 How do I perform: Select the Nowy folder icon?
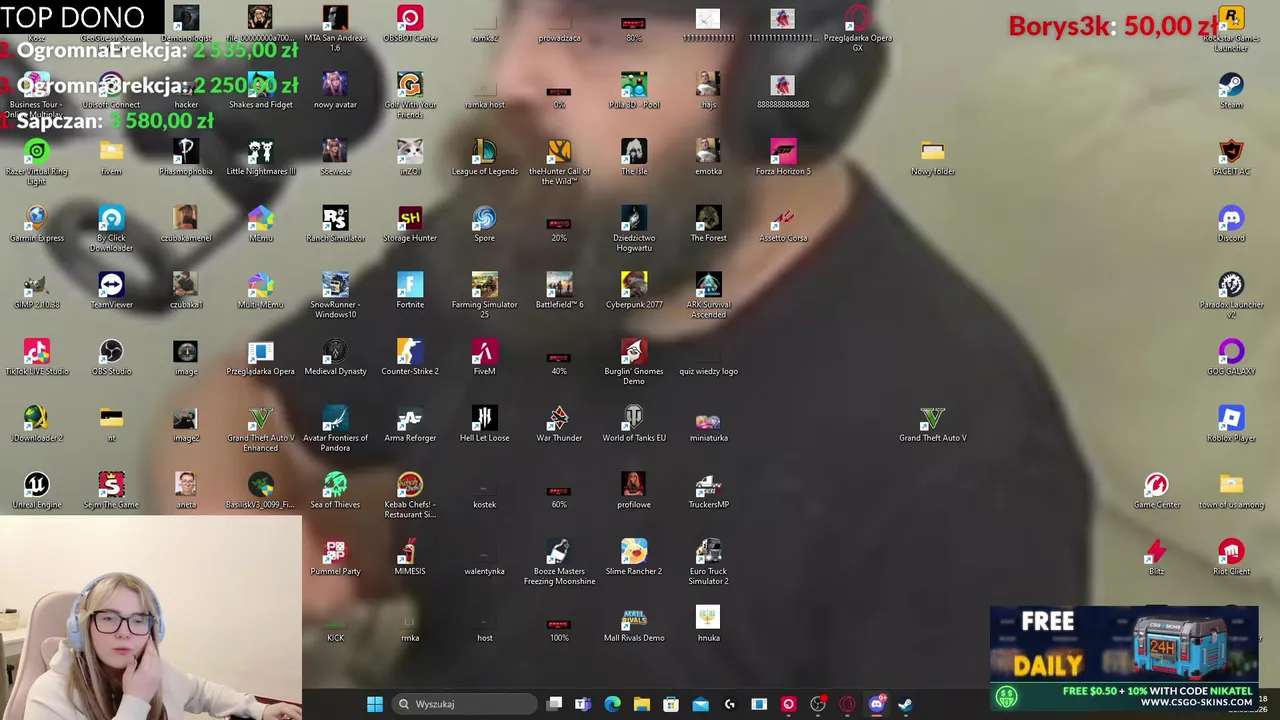coord(932,157)
